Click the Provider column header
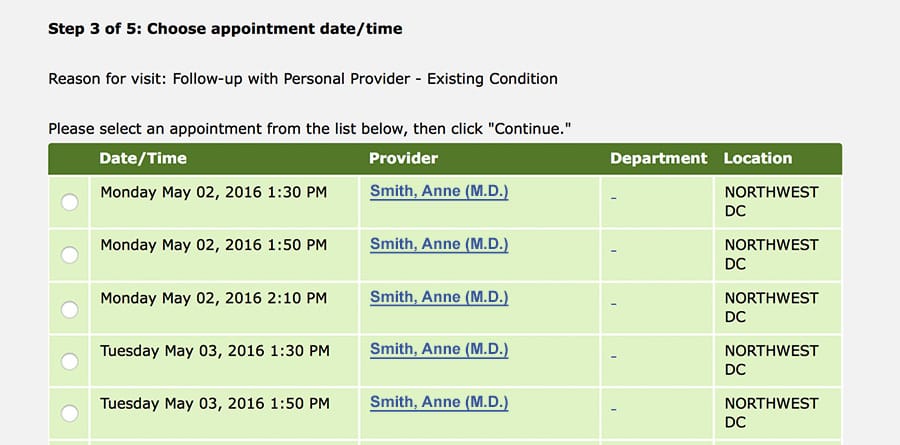This screenshot has width=900, height=445. coord(403,158)
